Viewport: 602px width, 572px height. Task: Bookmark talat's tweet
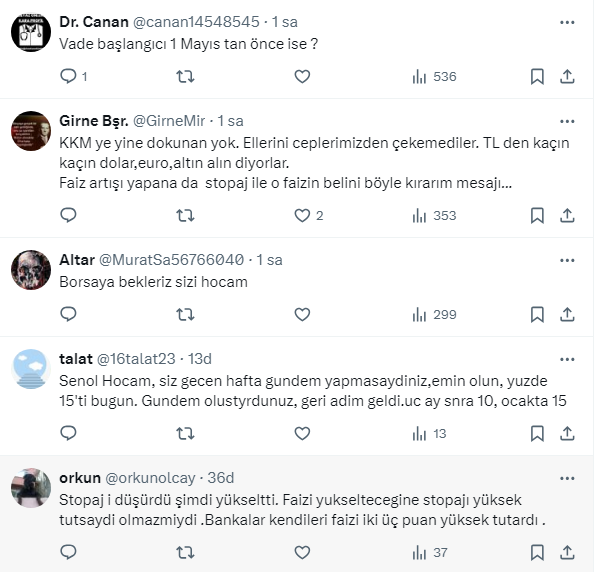click(x=537, y=433)
